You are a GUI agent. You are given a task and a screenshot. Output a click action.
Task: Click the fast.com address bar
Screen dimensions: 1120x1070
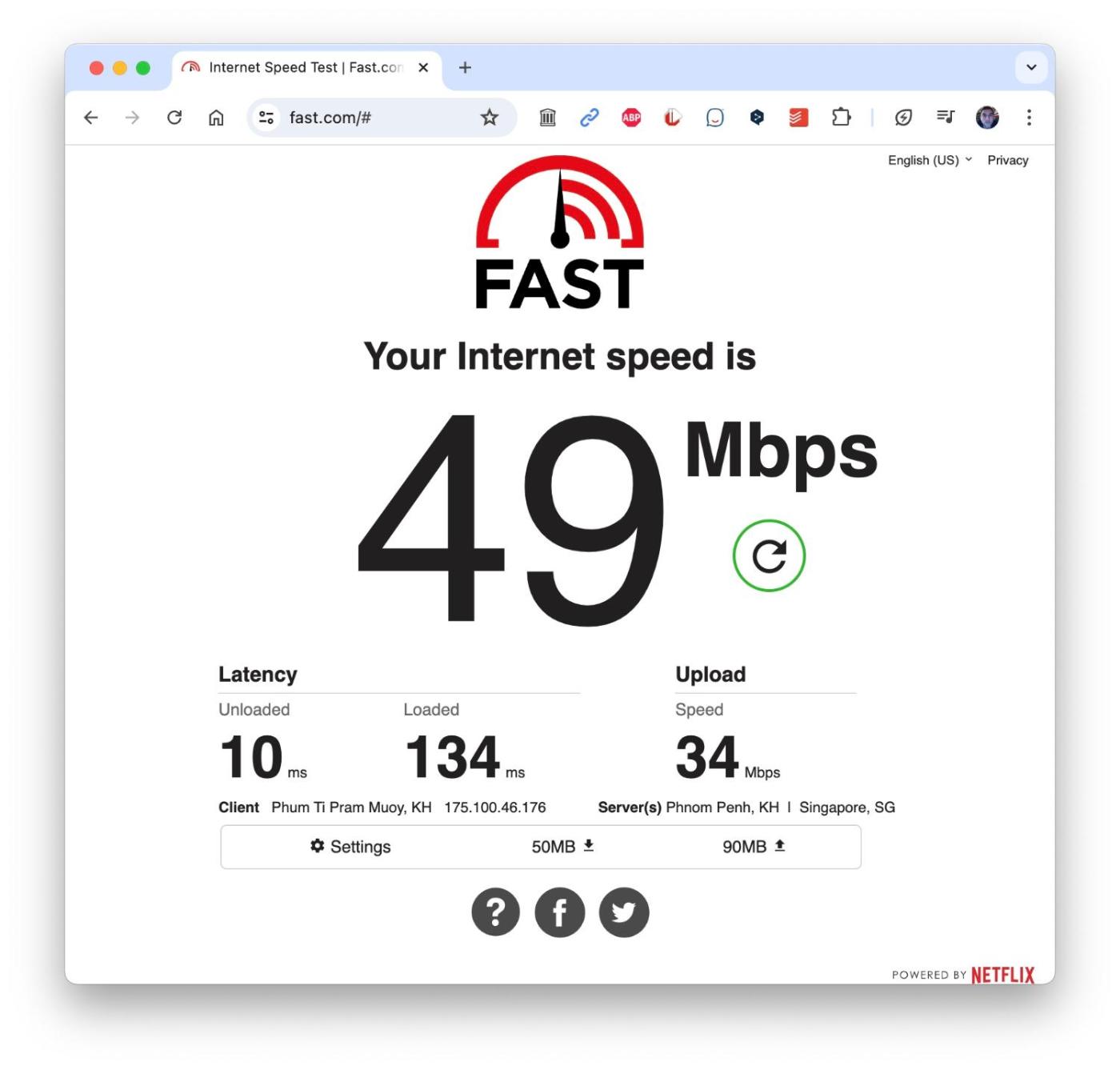tap(378, 118)
